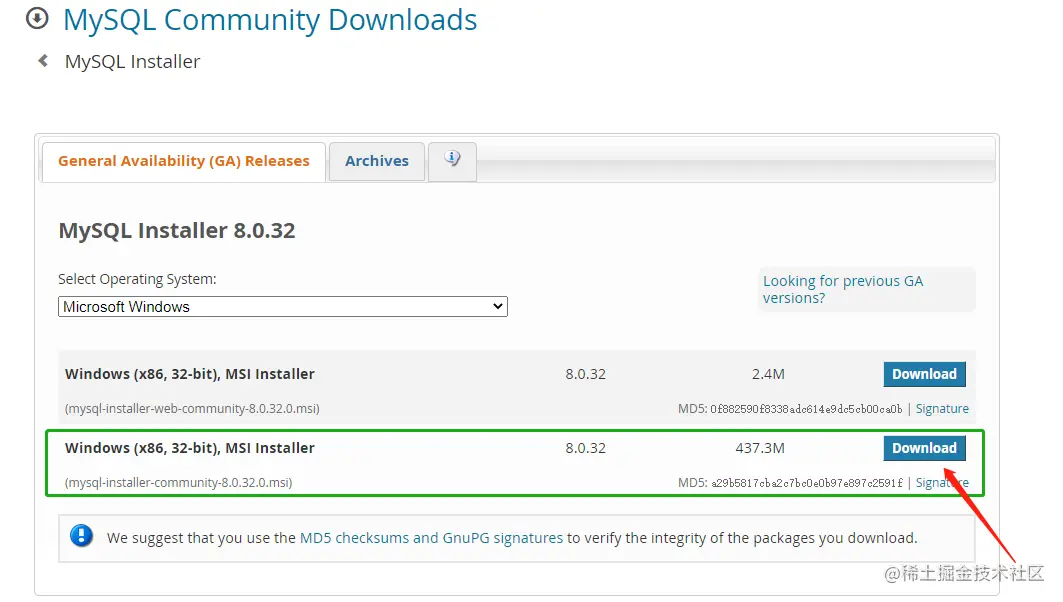
Task: Open Looking for previous GA versions link
Action: (843, 289)
